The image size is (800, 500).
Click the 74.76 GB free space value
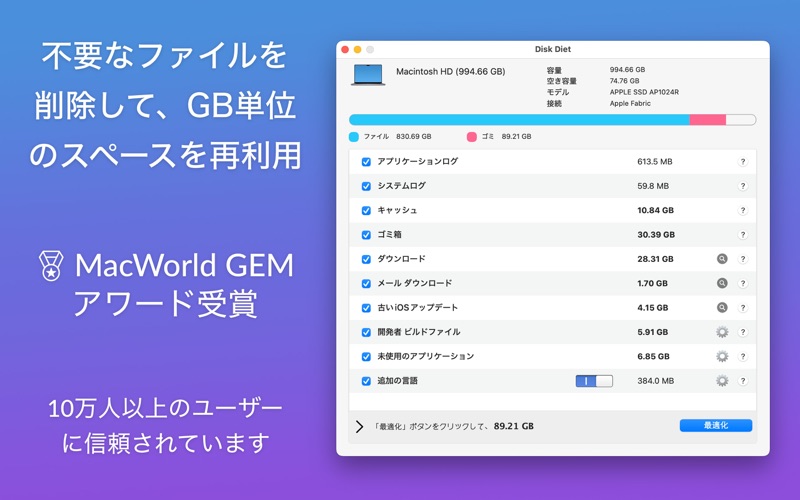tap(624, 81)
